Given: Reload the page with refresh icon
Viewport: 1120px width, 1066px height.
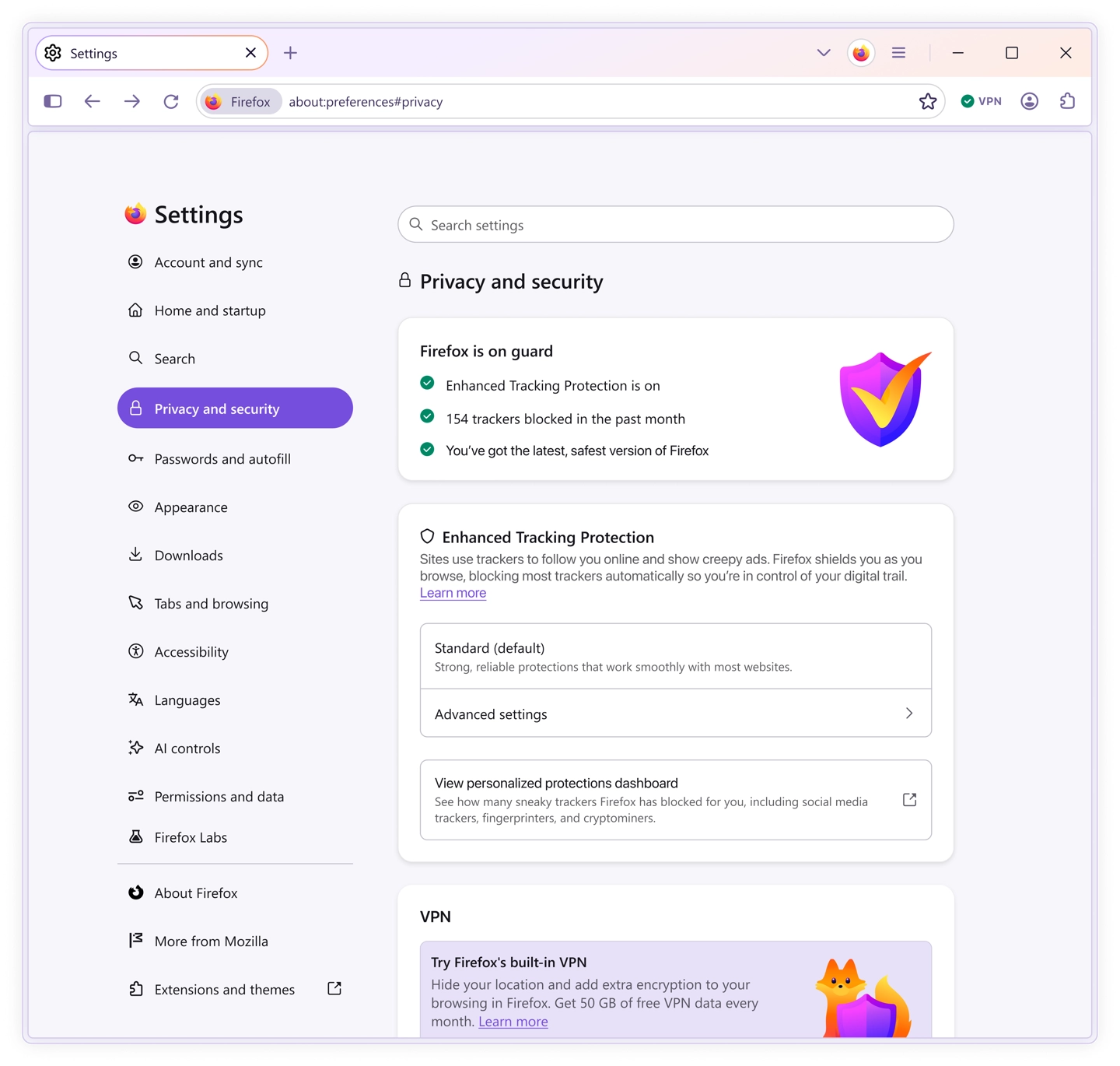Looking at the screenshot, I should (x=171, y=101).
